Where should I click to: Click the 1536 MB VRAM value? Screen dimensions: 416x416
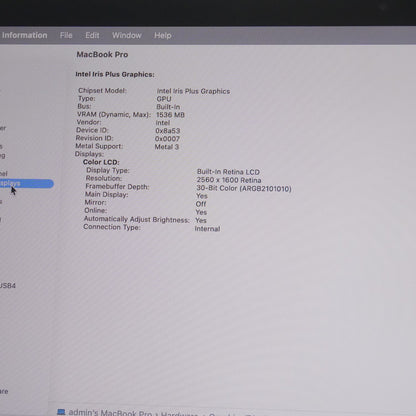170,115
